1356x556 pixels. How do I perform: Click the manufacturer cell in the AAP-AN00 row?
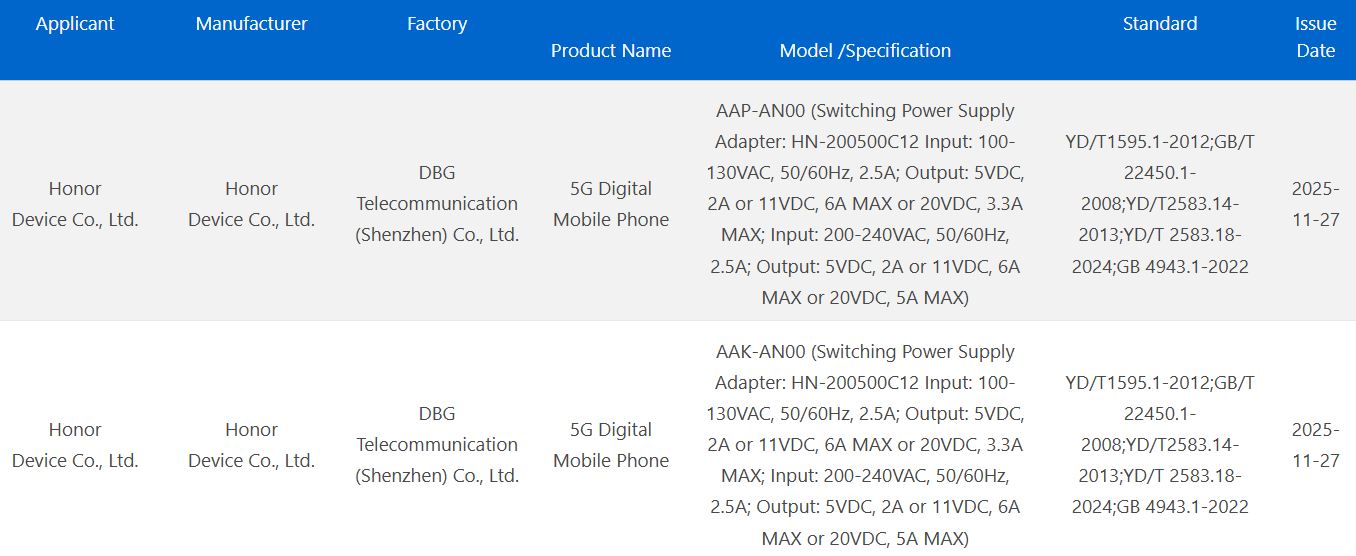coord(251,204)
